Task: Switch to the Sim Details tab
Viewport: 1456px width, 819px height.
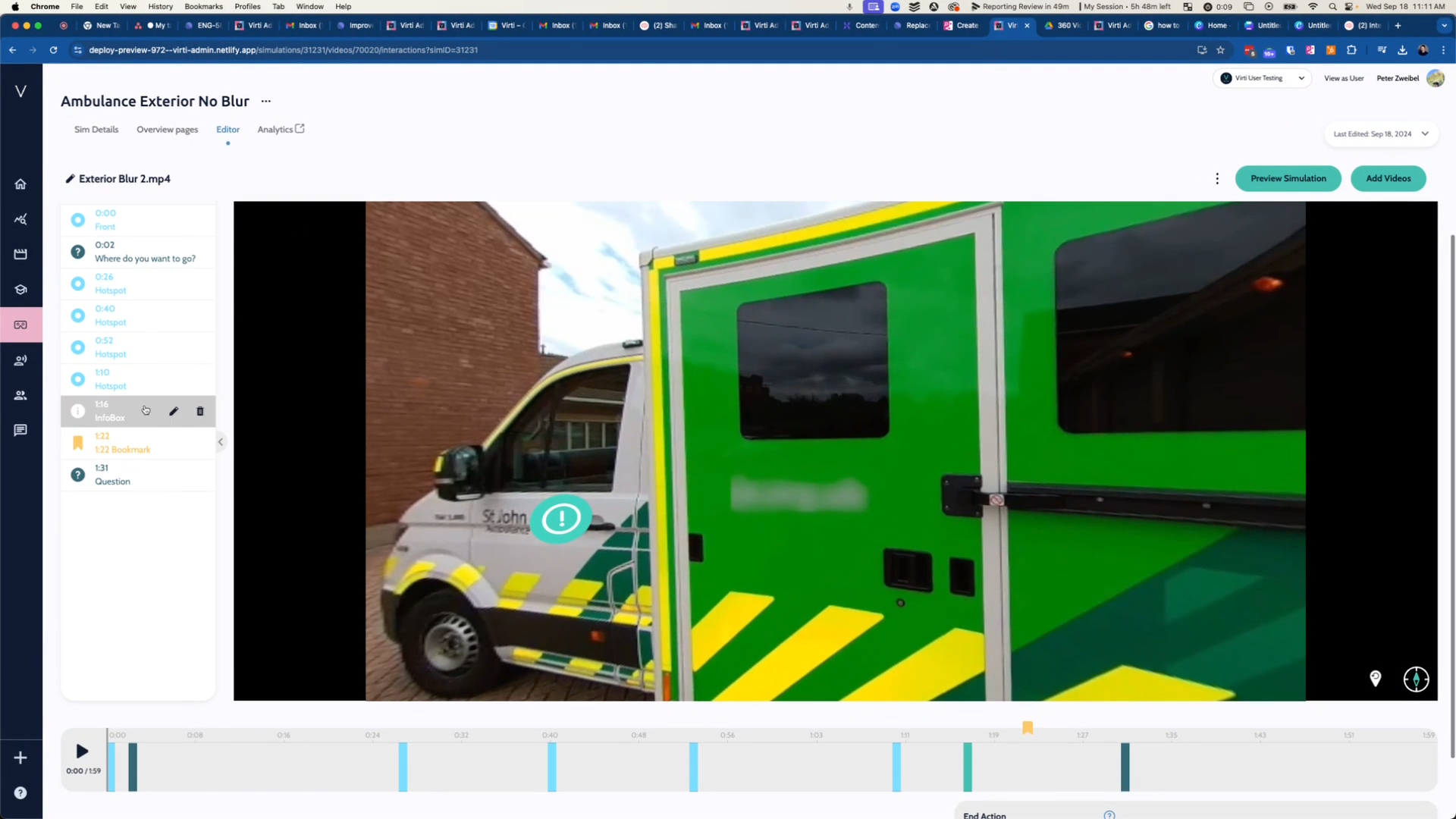Action: pos(96,130)
